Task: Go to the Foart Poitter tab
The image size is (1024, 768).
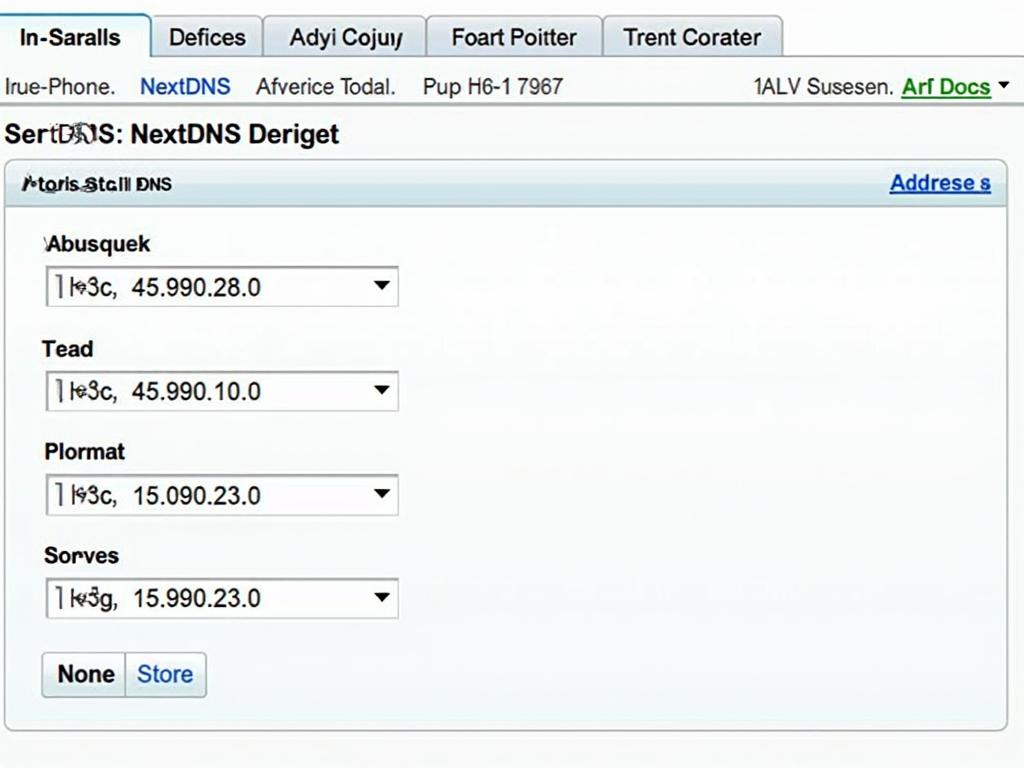Action: [514, 37]
